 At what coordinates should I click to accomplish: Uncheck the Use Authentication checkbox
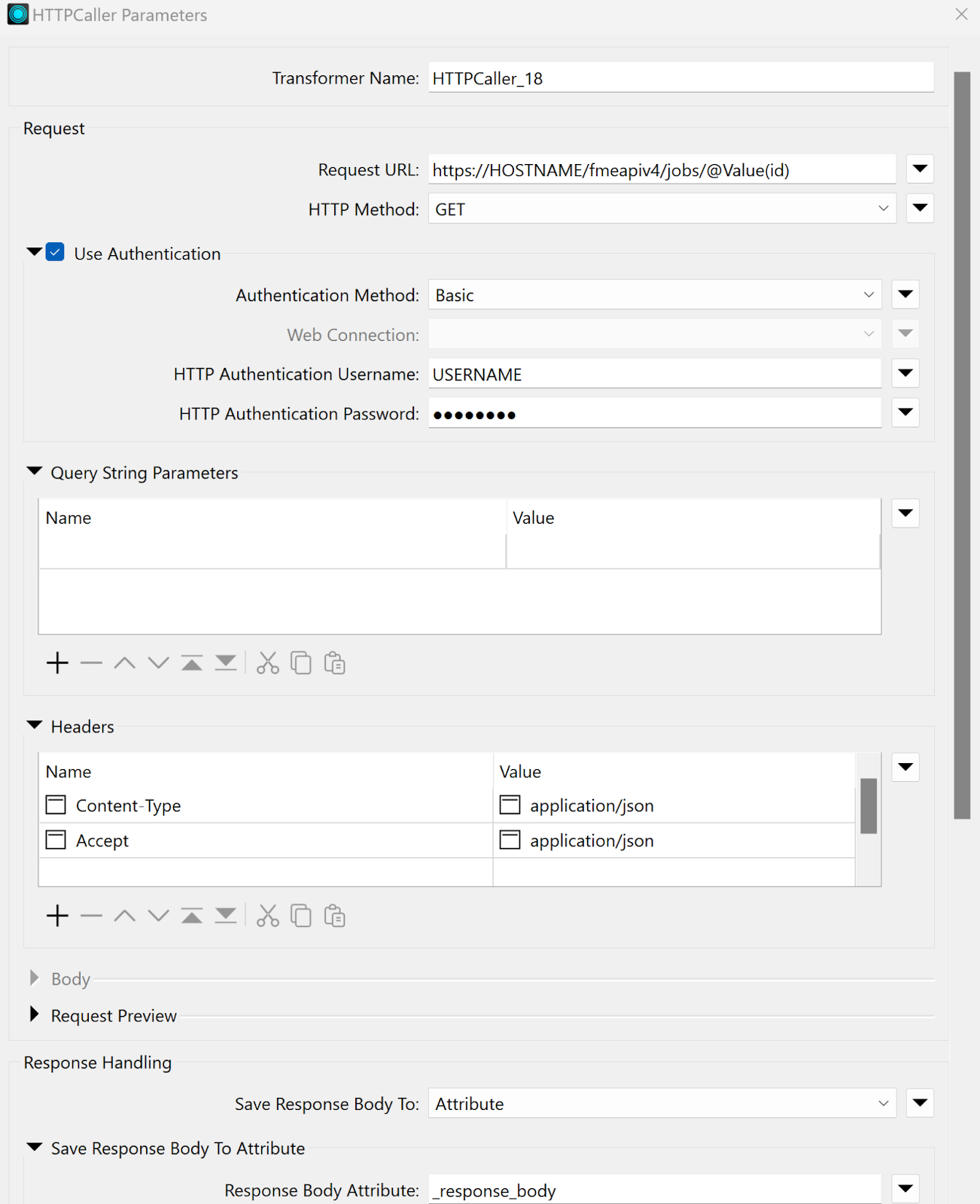tap(55, 253)
